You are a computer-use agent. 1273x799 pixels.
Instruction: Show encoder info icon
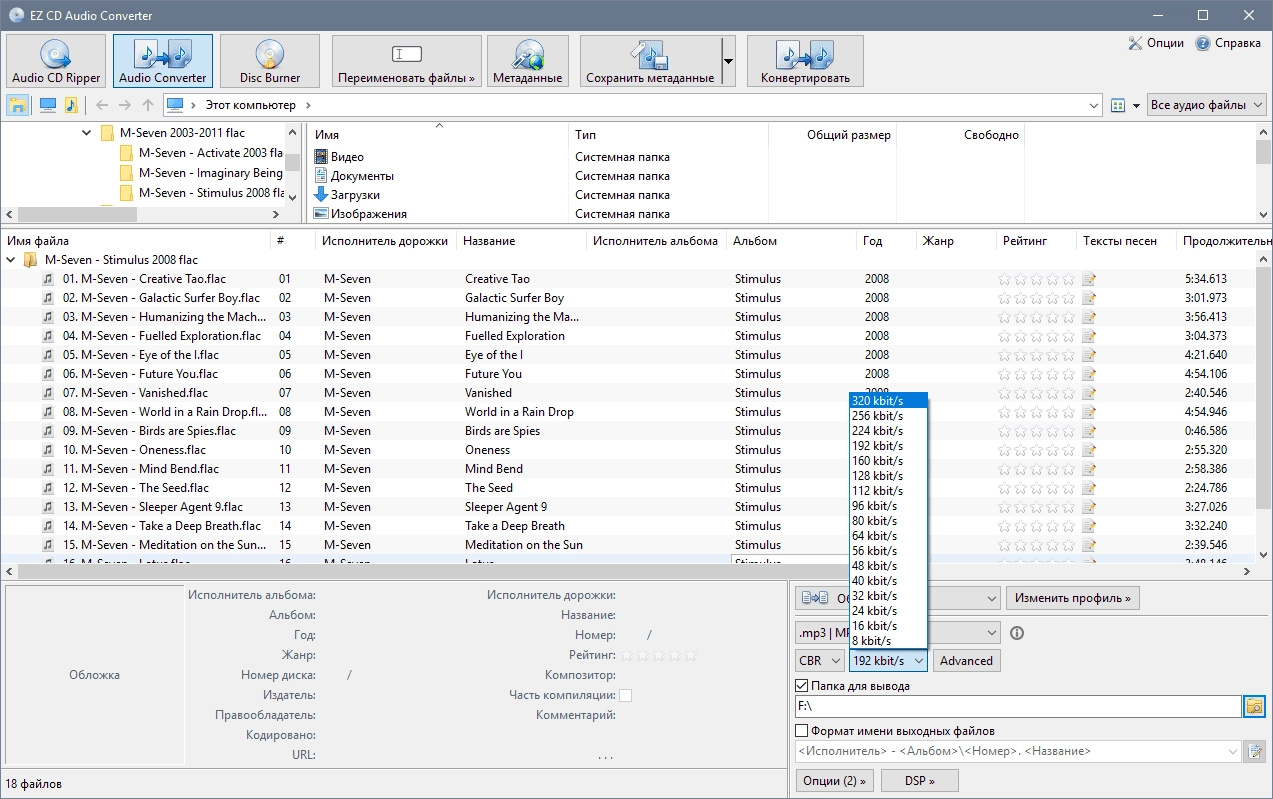pyautogui.click(x=1017, y=632)
